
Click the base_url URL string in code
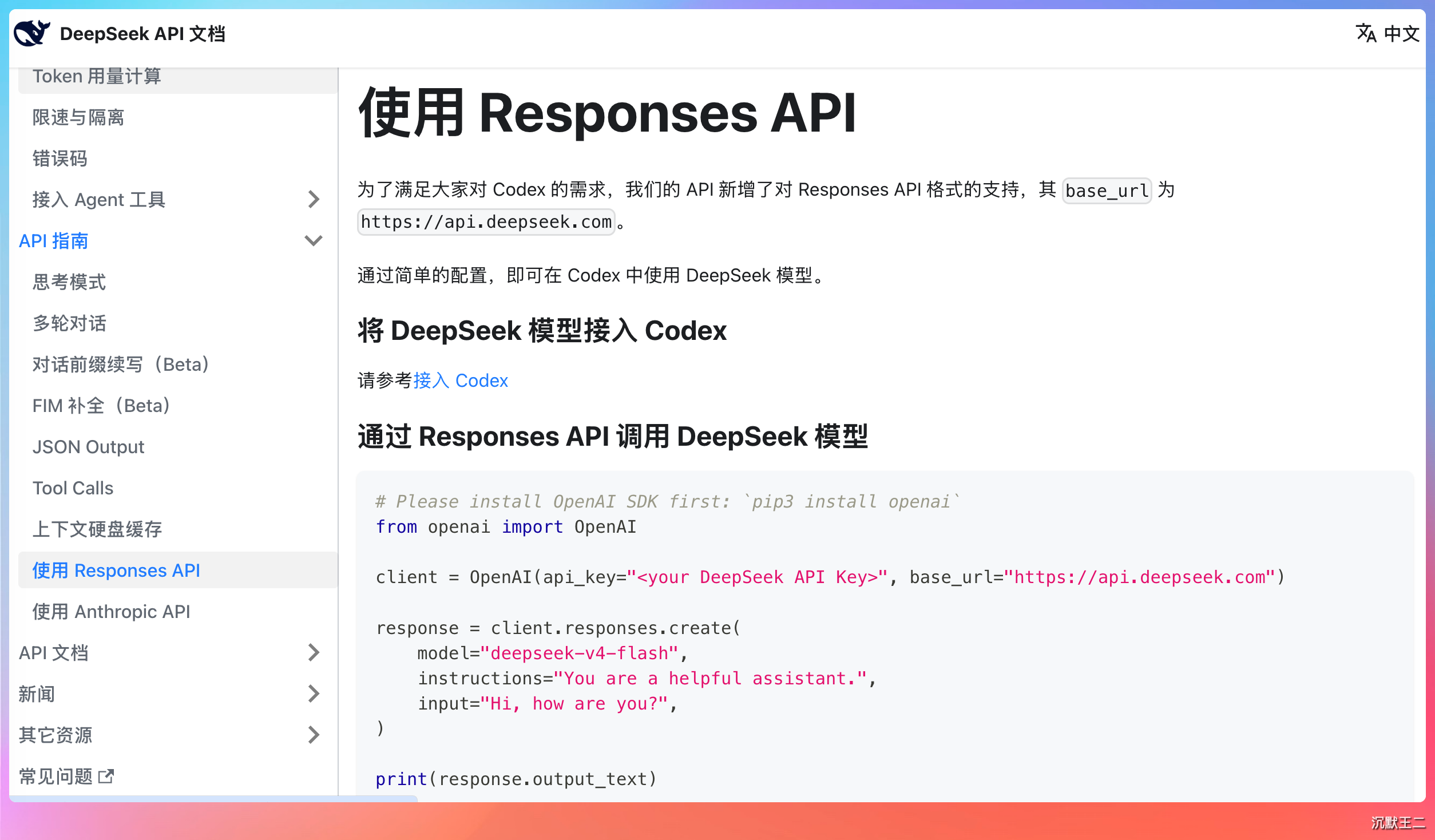1140,577
